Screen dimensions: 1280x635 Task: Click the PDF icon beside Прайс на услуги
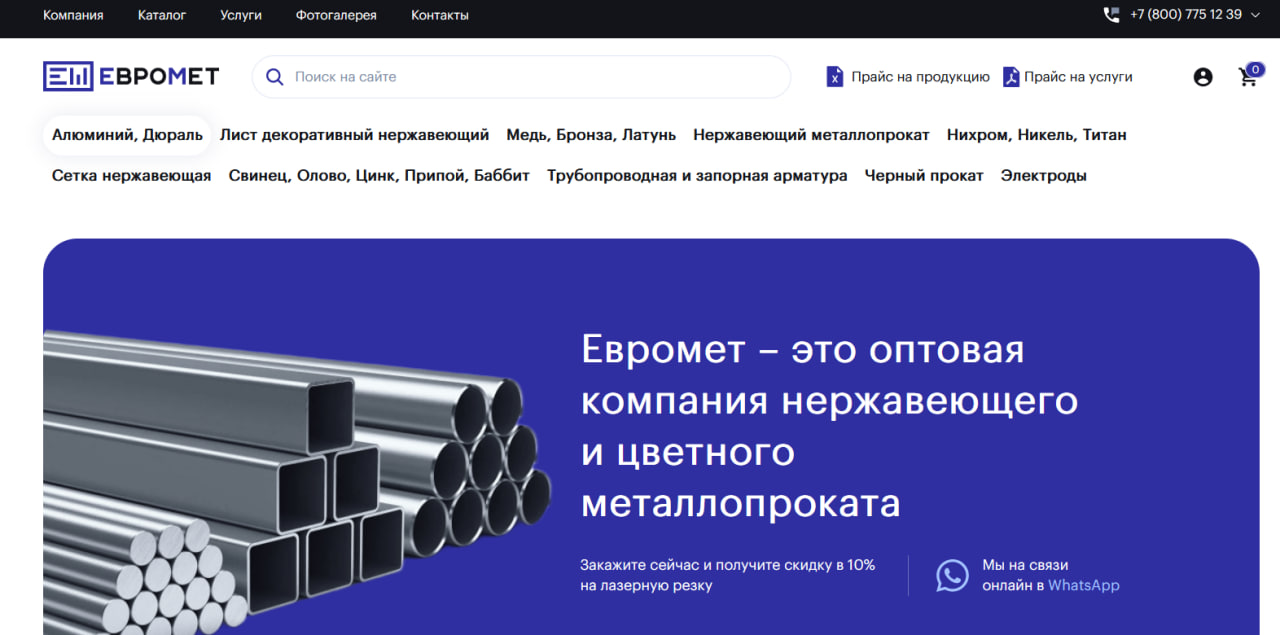tap(1011, 77)
